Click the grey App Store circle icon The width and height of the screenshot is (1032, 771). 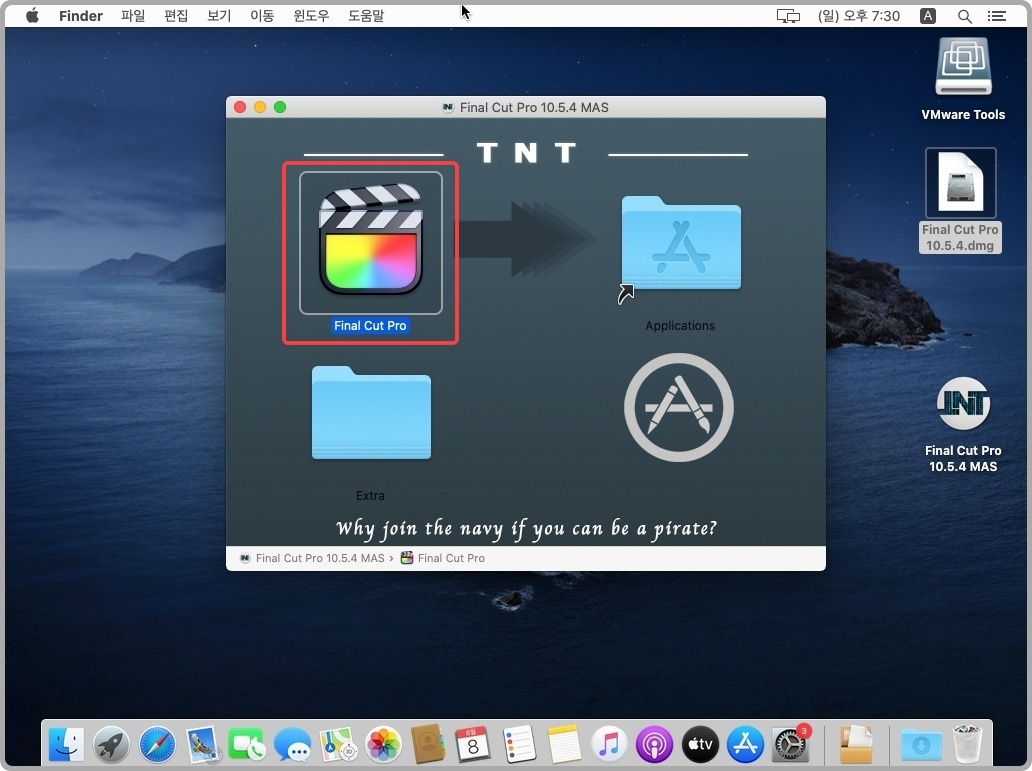[x=679, y=408]
